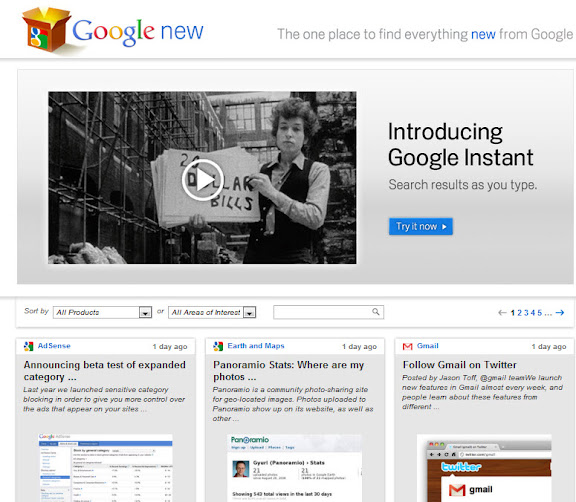Open 'Panoramio Stats: Where are my photos' headline
This screenshot has height=502, width=576.
[x=288, y=371]
